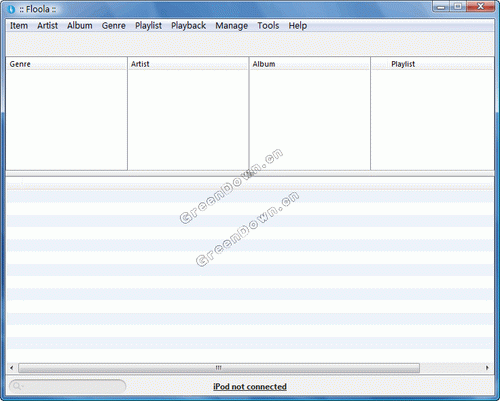Open the Item menu
500x401 pixels.
coord(19,26)
